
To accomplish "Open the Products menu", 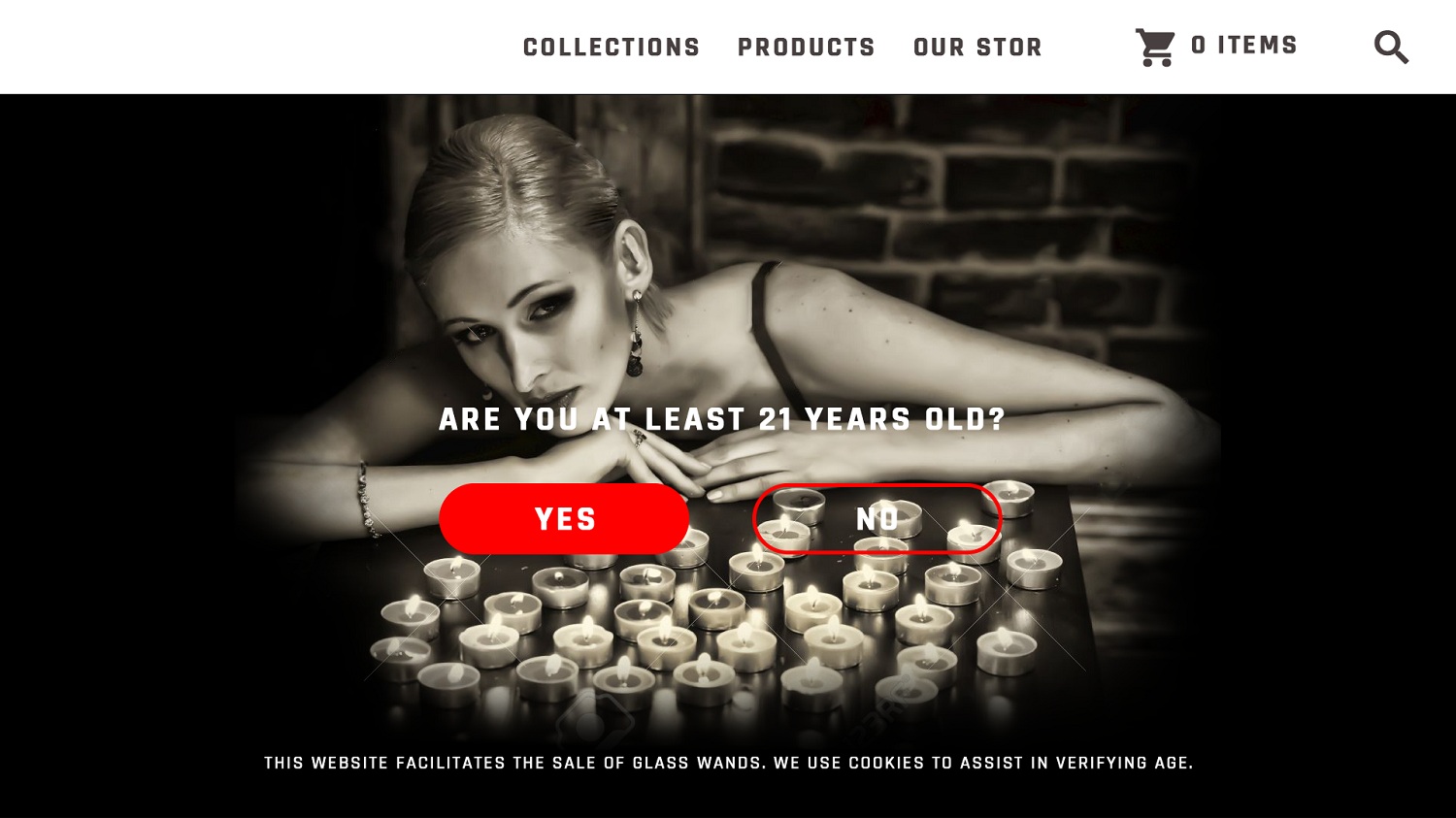I will point(807,47).
